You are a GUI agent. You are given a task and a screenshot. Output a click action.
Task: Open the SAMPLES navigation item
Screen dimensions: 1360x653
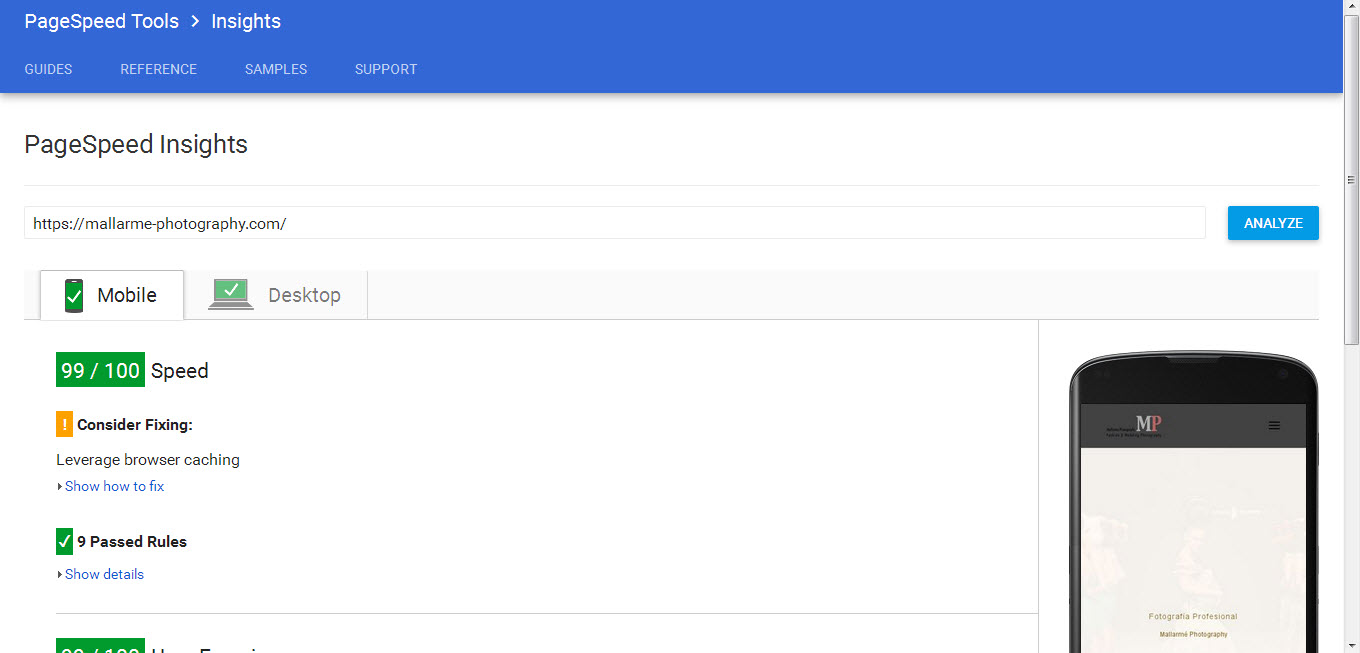click(x=276, y=69)
